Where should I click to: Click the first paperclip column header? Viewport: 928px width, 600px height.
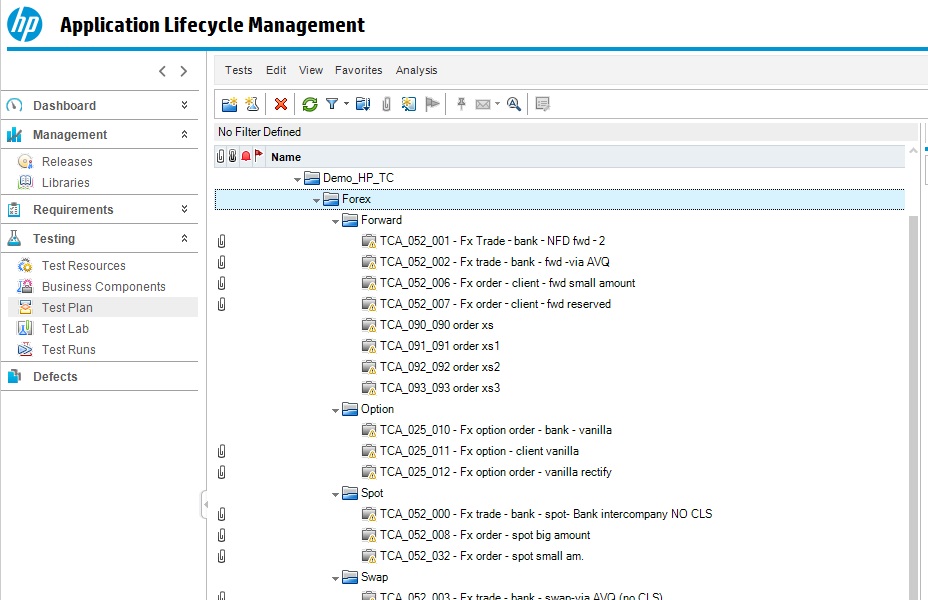click(x=221, y=156)
